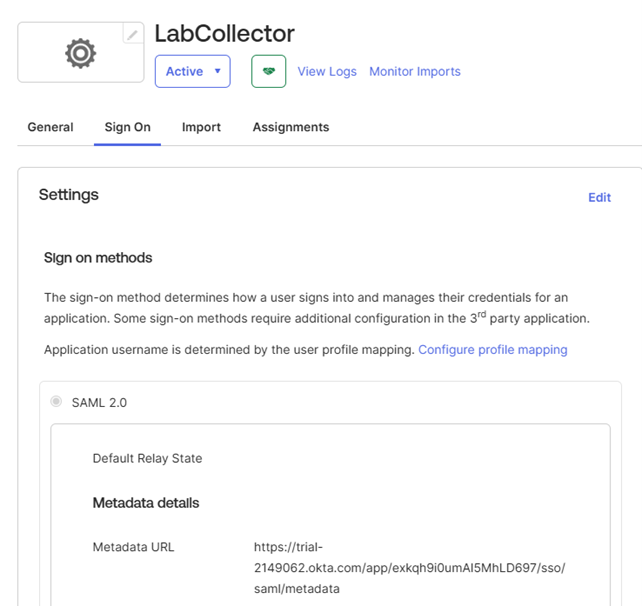This screenshot has height=606, width=642.
Task: Click the gear application logo
Action: pos(81,53)
